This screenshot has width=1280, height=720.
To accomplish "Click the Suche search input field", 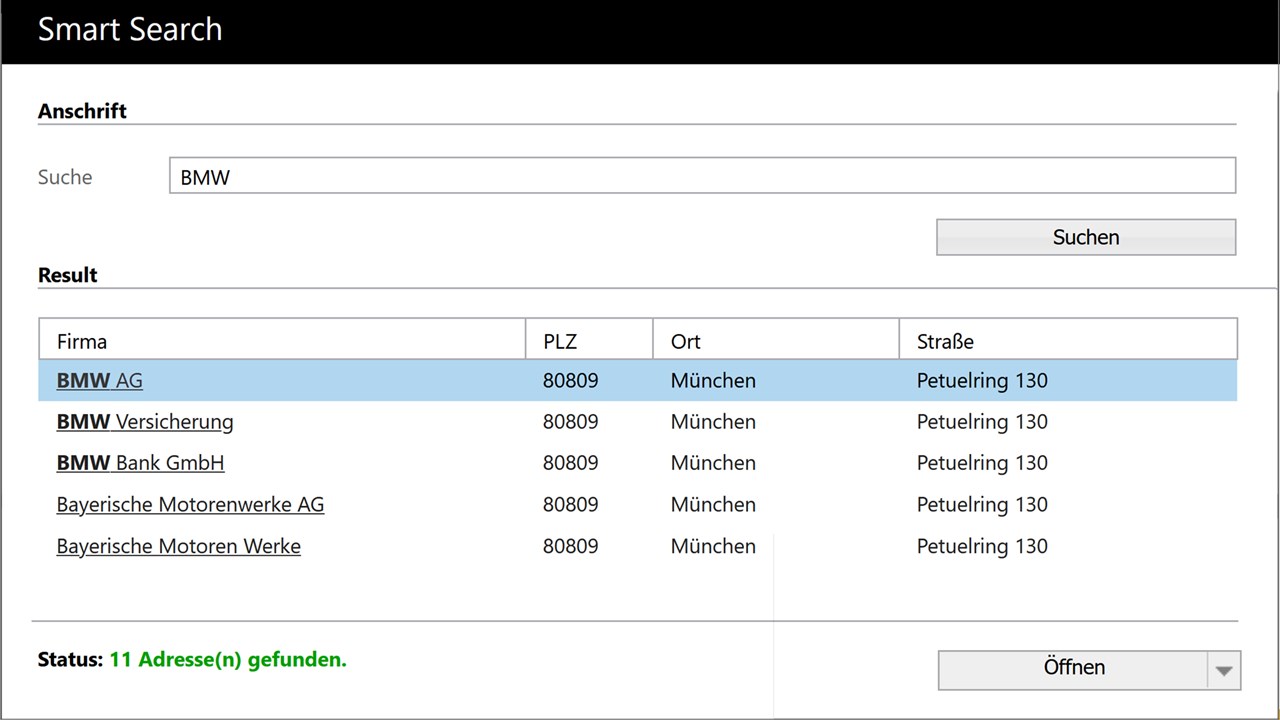I will pyautogui.click(x=702, y=176).
